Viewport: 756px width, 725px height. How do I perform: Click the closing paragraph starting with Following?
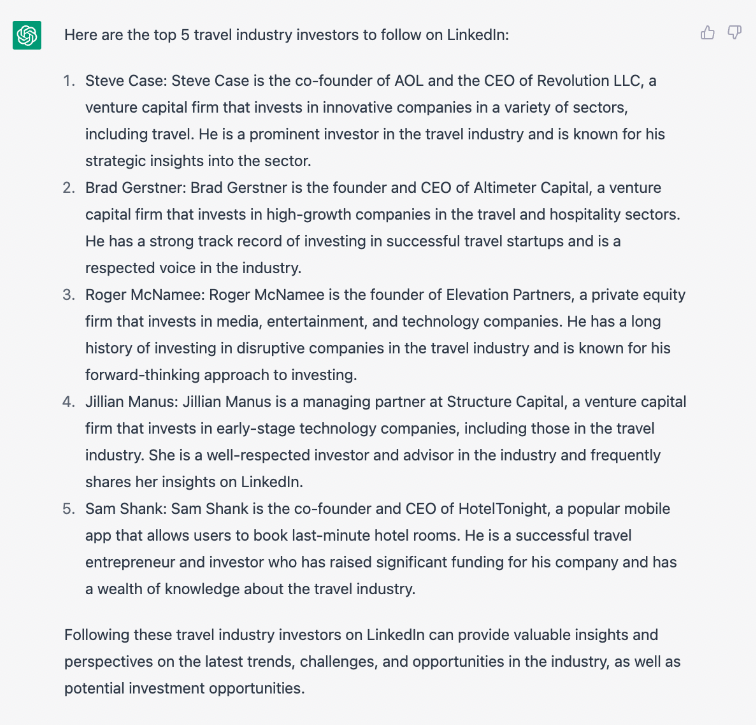[372, 661]
